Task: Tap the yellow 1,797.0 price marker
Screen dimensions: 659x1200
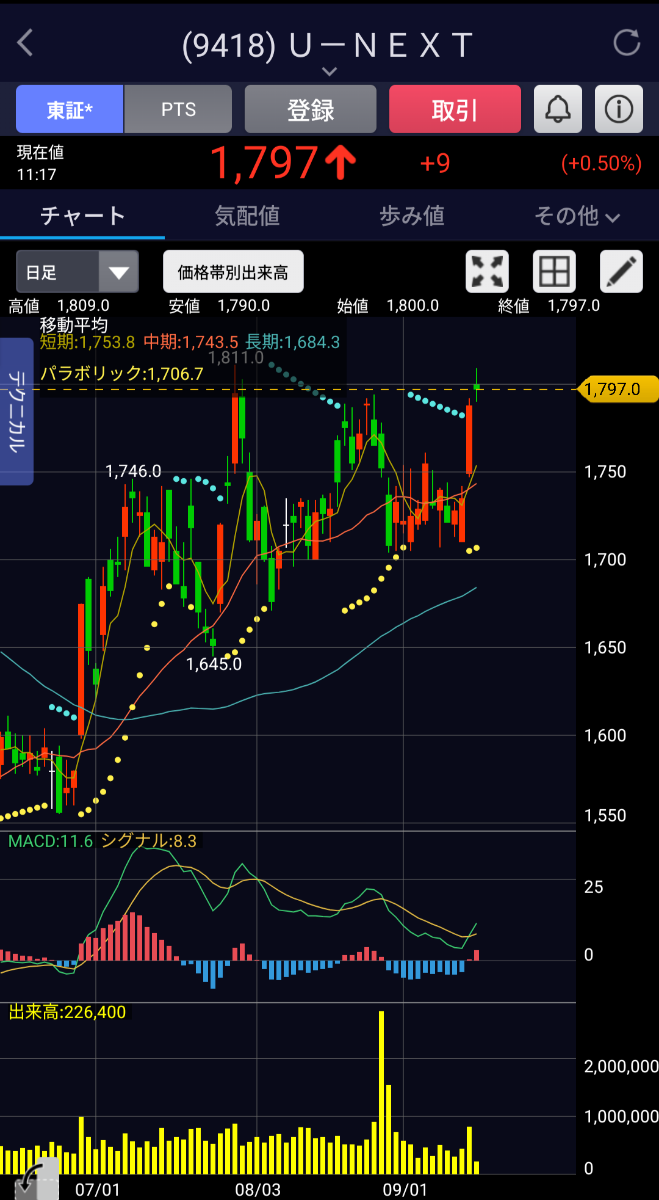Action: (x=616, y=389)
